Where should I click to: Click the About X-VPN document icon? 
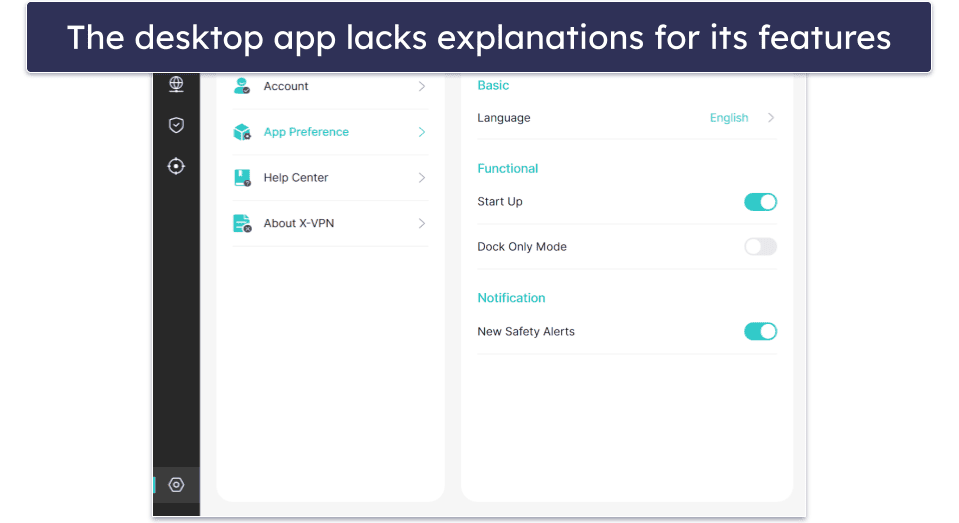pos(242,223)
